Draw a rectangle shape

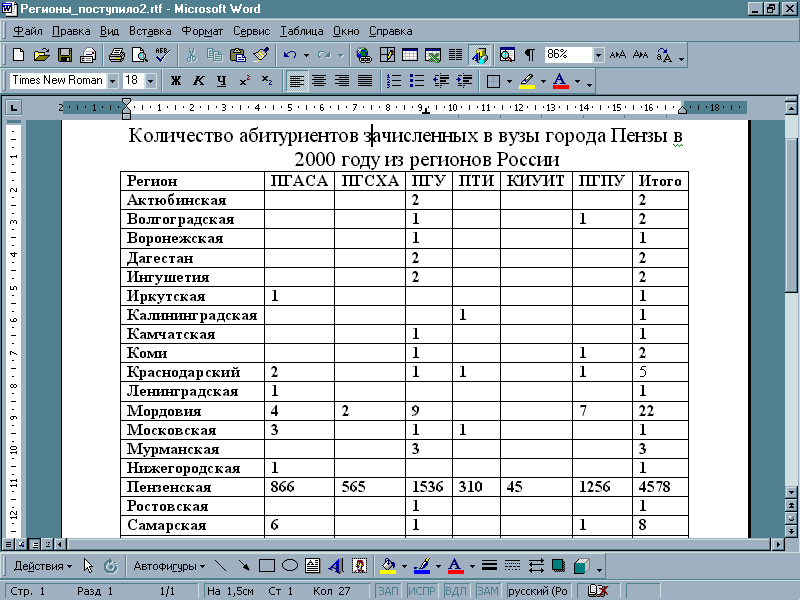tap(267, 565)
